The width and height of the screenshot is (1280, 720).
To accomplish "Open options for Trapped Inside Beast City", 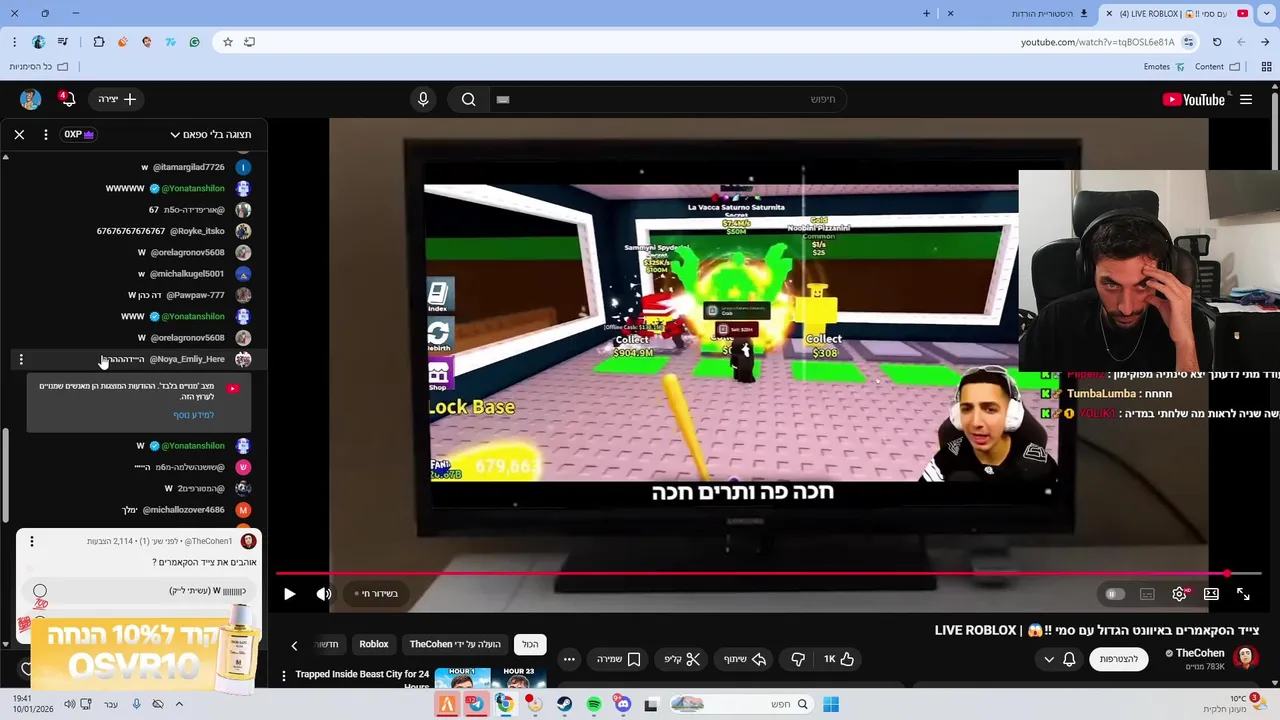I will tap(284, 676).
